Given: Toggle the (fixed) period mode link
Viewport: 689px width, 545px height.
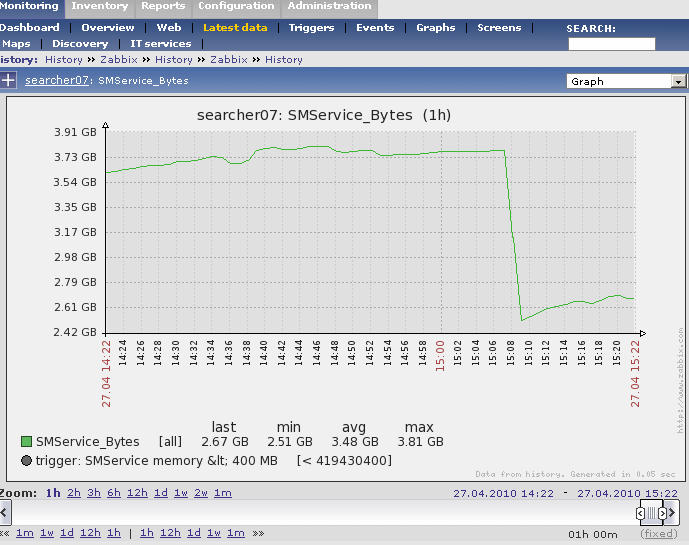Looking at the screenshot, I should pos(659,534).
